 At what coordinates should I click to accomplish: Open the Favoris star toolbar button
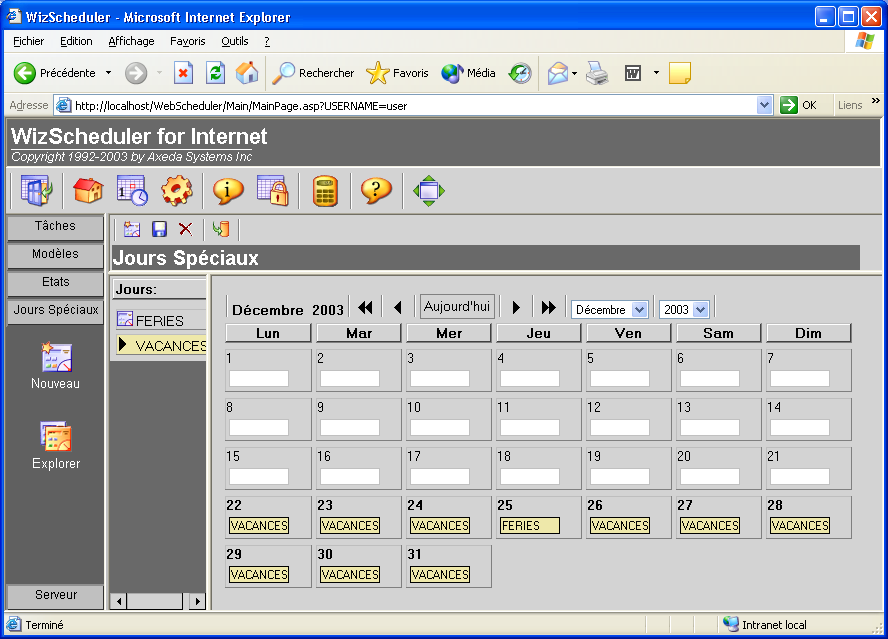[x=397, y=73]
